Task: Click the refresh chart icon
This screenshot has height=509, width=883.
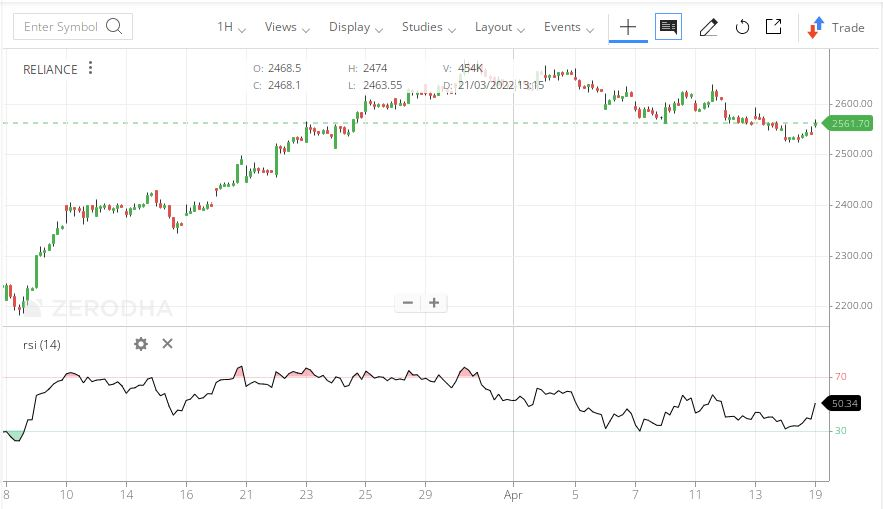Action: [742, 27]
